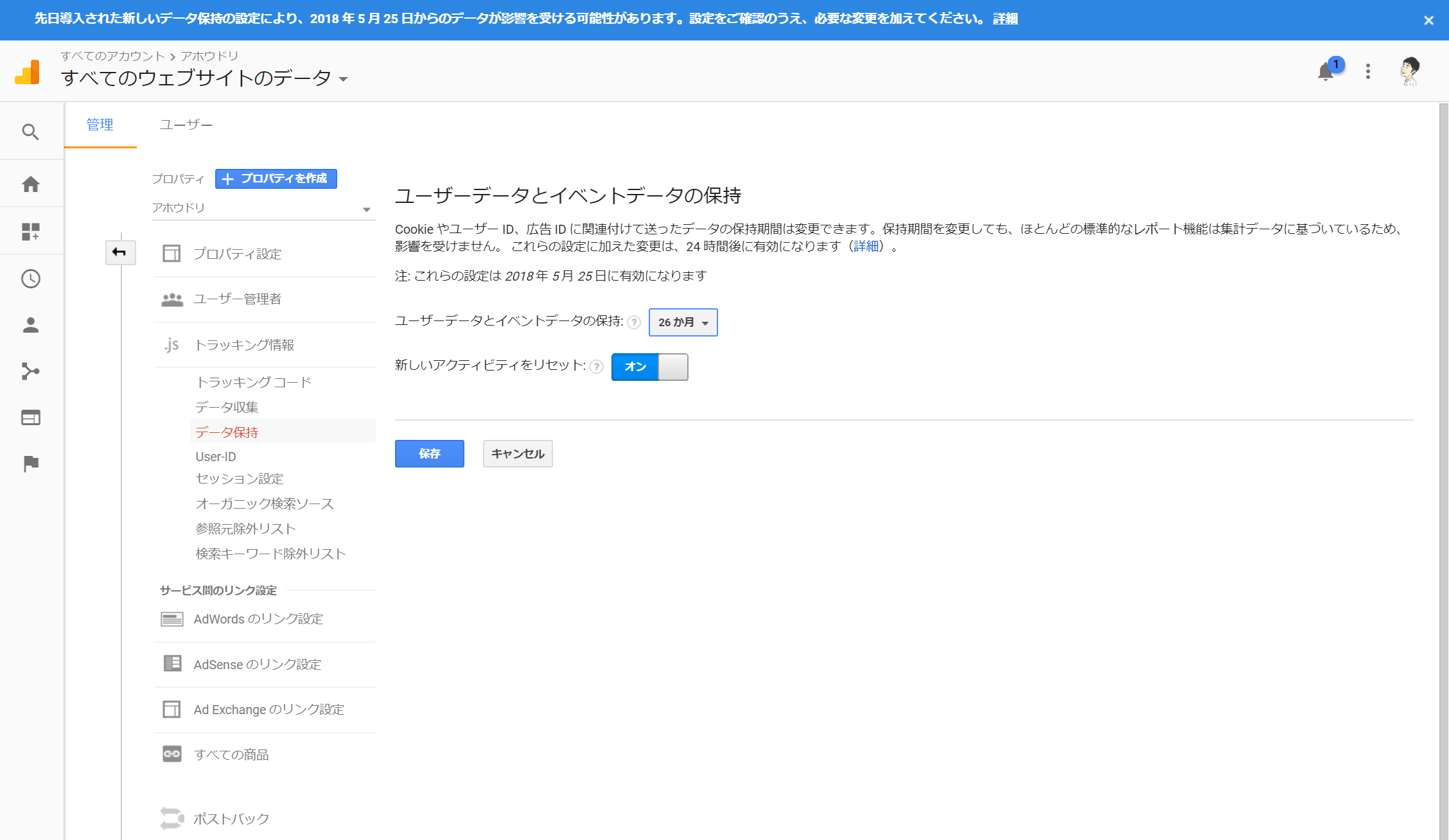Toggle the 新しいアクティビティをリセット switch
Viewport: 1449px width, 840px height.
click(x=649, y=367)
